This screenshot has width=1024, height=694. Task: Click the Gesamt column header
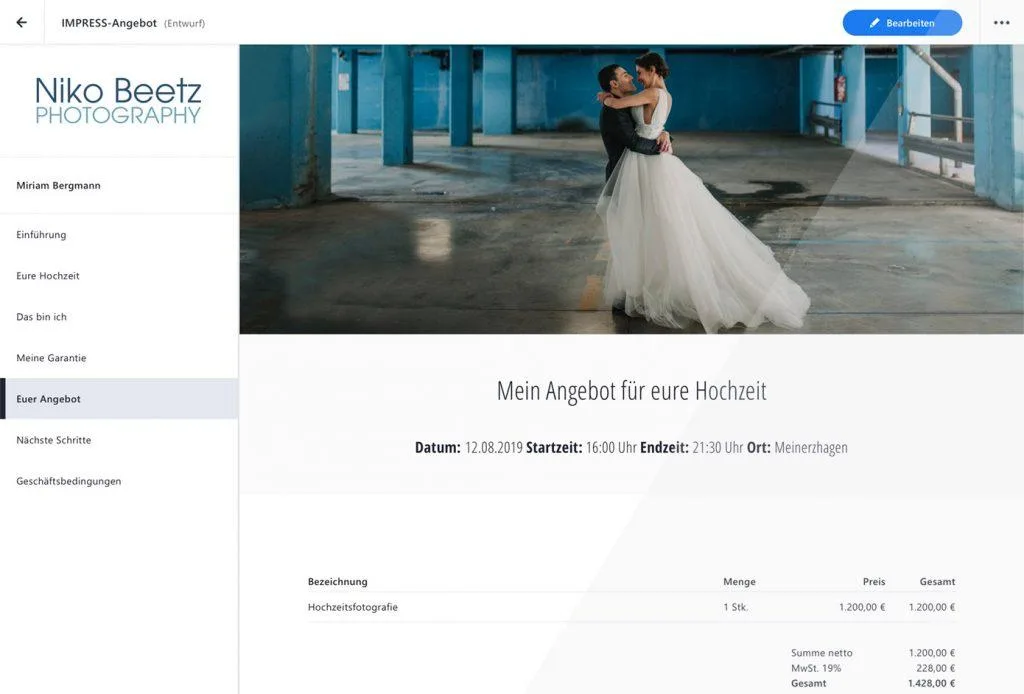(x=937, y=582)
